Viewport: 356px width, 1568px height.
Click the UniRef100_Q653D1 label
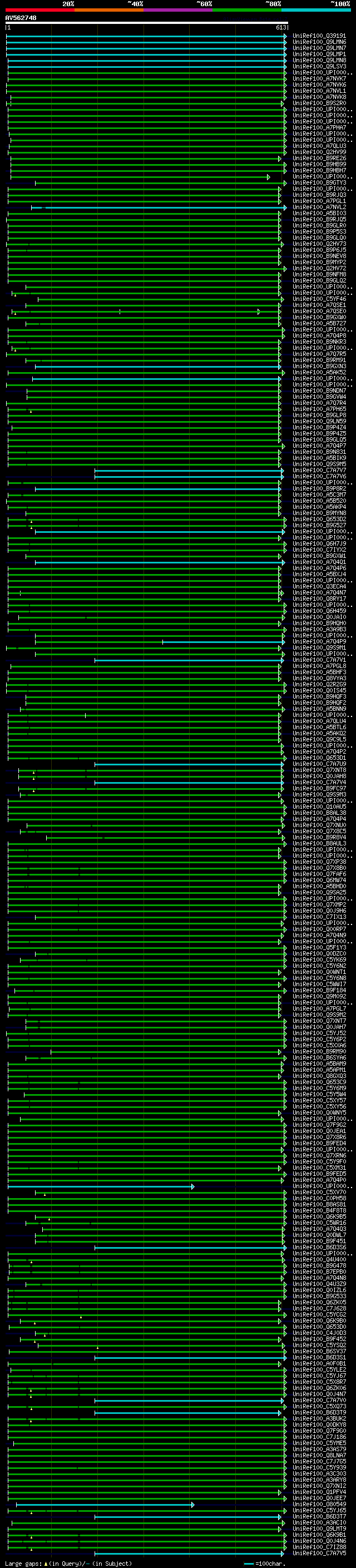click(319, 758)
